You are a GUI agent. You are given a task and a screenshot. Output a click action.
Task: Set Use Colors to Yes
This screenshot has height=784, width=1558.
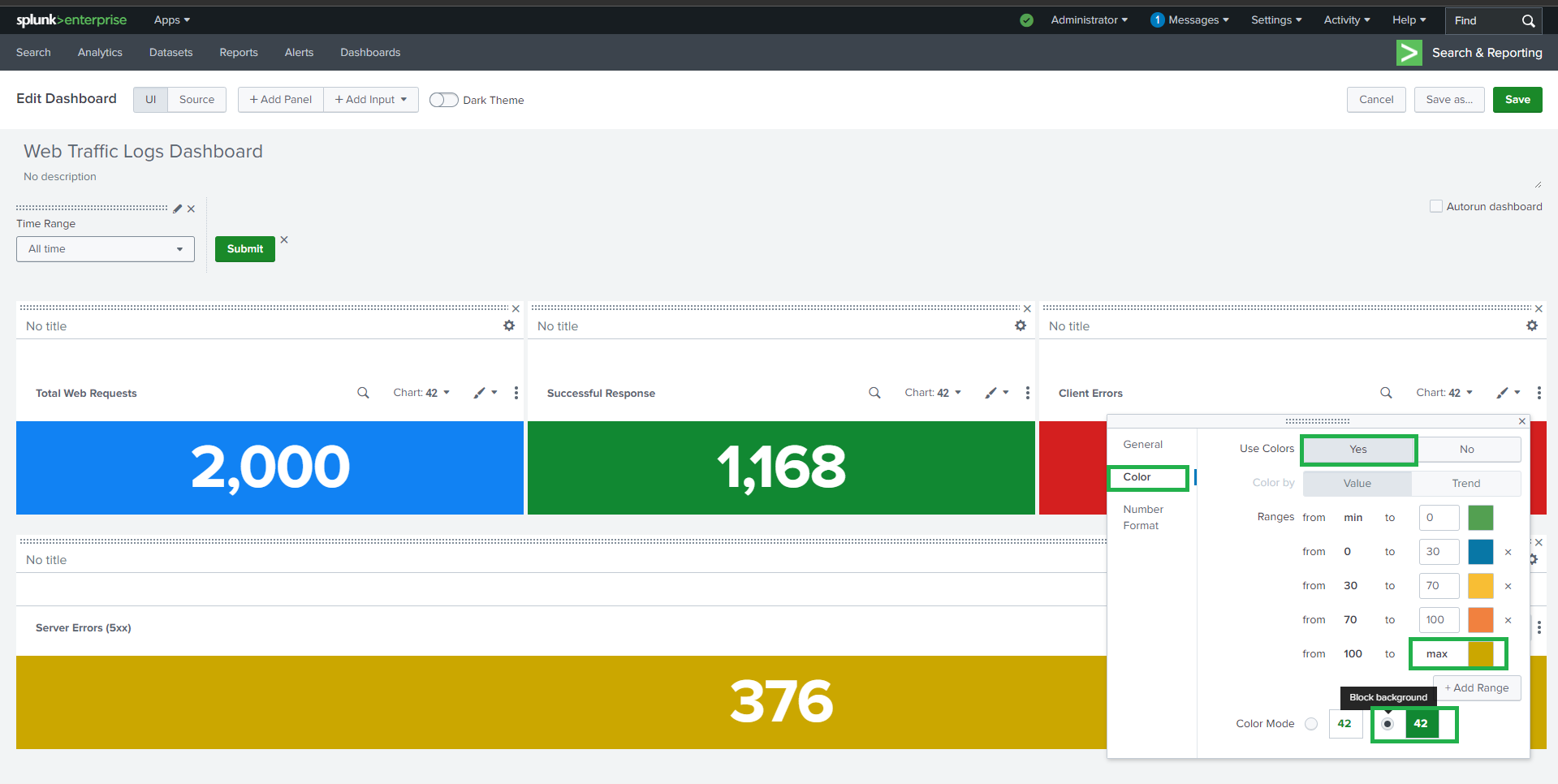[x=1358, y=450]
